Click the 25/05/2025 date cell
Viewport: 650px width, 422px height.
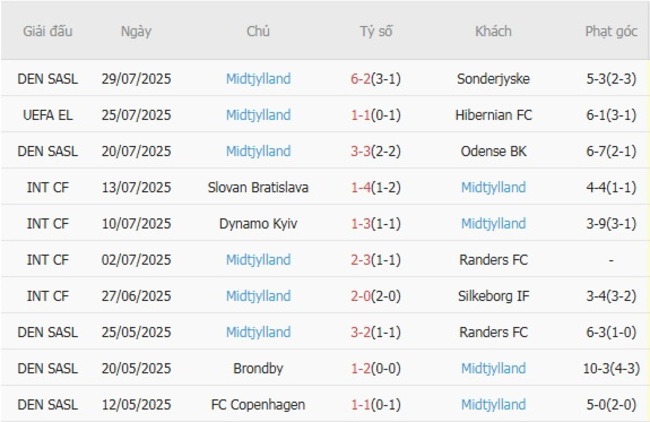point(136,332)
